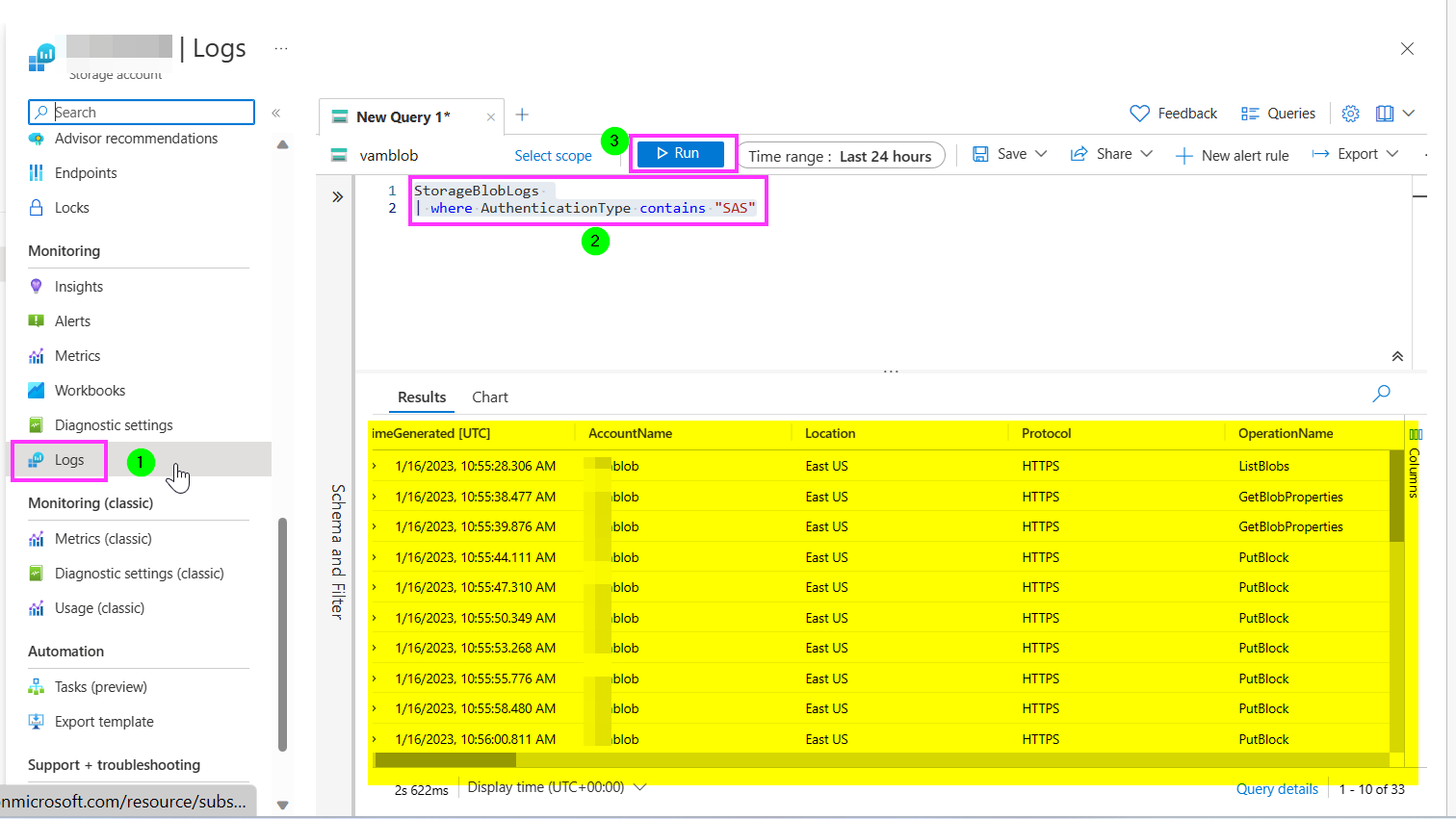The image size is (1456, 819).
Task: Expand row 10:55:38.477 AM
Action: tap(375, 497)
